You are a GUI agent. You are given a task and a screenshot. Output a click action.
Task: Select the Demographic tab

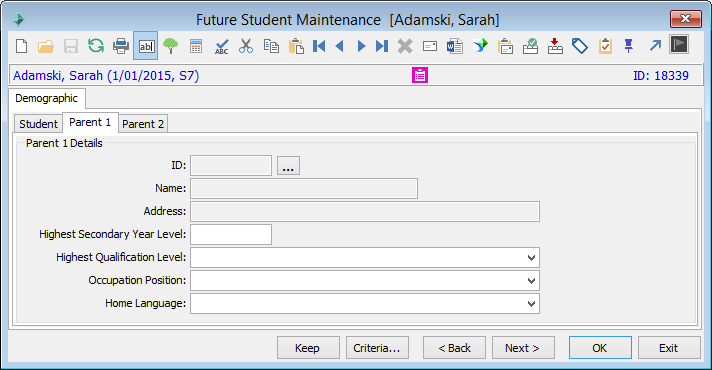pyautogui.click(x=46, y=98)
